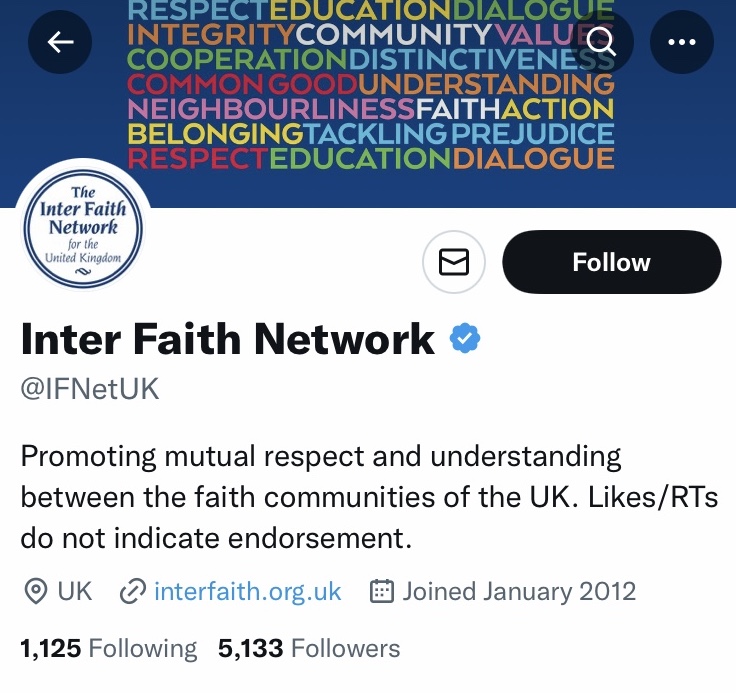Message the account via envelope icon
This screenshot has height=693, width=736.
(x=454, y=262)
